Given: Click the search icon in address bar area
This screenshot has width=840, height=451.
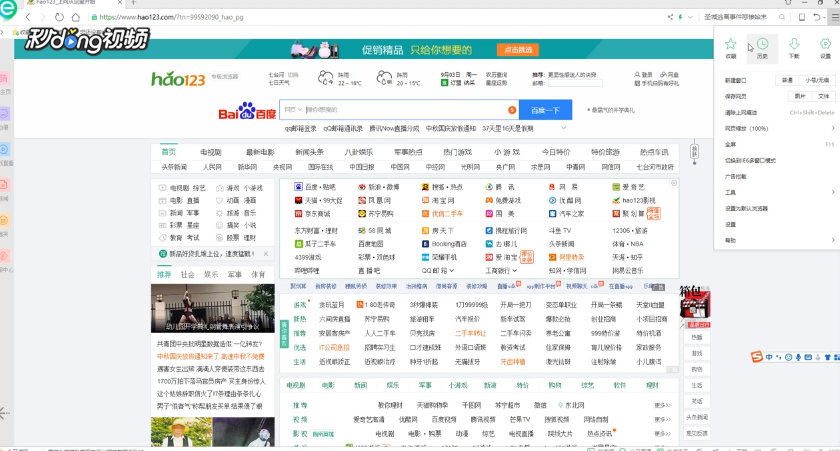Looking at the screenshot, I should pyautogui.click(x=782, y=17).
